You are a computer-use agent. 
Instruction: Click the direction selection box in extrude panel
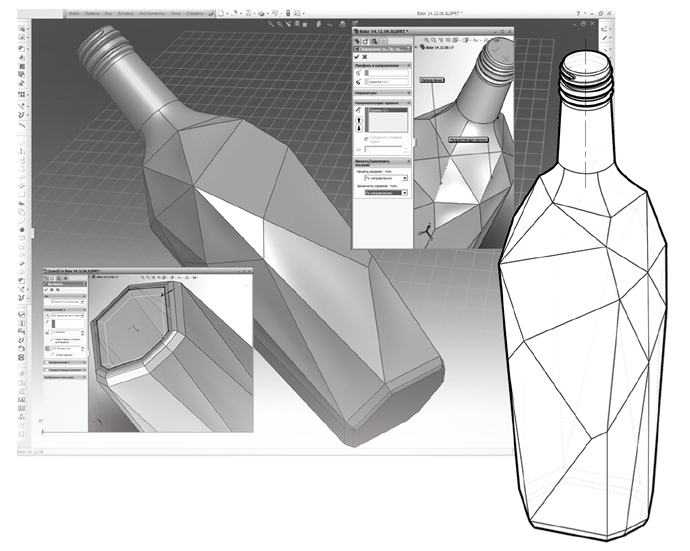[x=68, y=324]
